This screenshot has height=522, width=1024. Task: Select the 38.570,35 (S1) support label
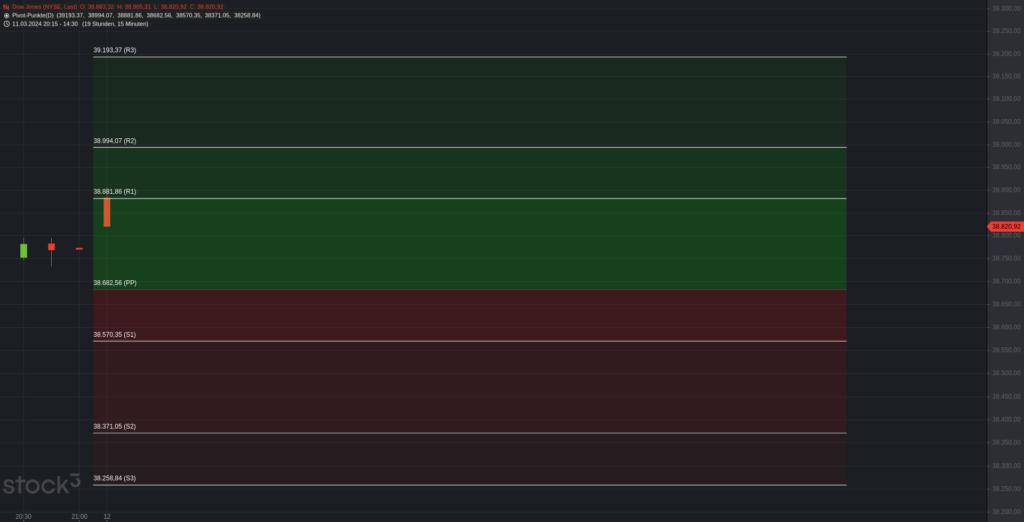(x=115, y=334)
